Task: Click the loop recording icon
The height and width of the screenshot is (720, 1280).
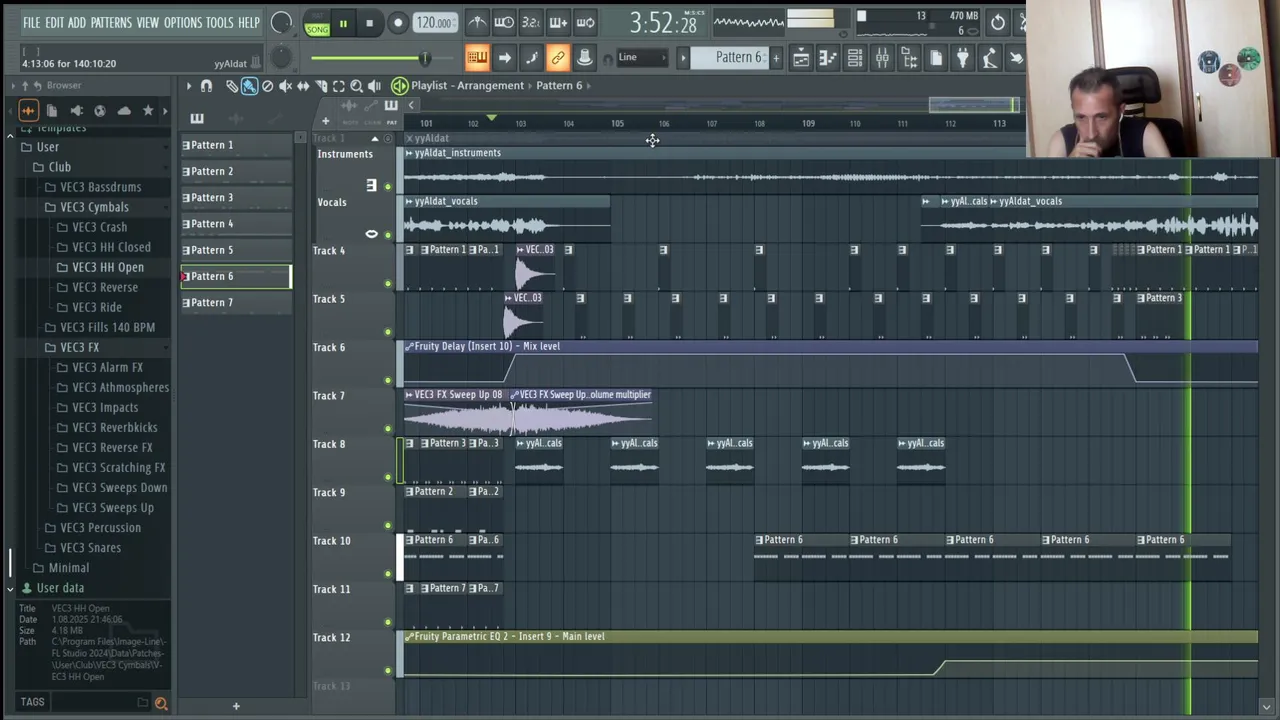Action: pos(585,22)
